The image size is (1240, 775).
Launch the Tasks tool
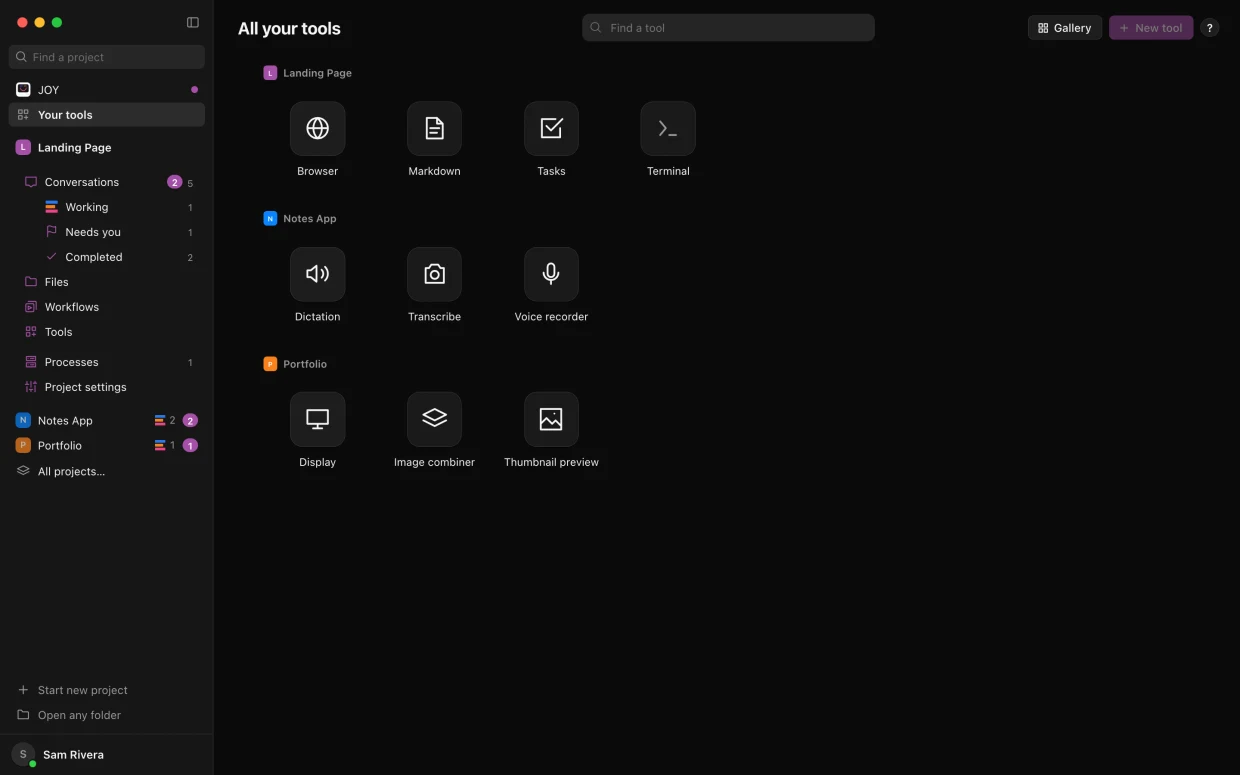[x=551, y=129]
